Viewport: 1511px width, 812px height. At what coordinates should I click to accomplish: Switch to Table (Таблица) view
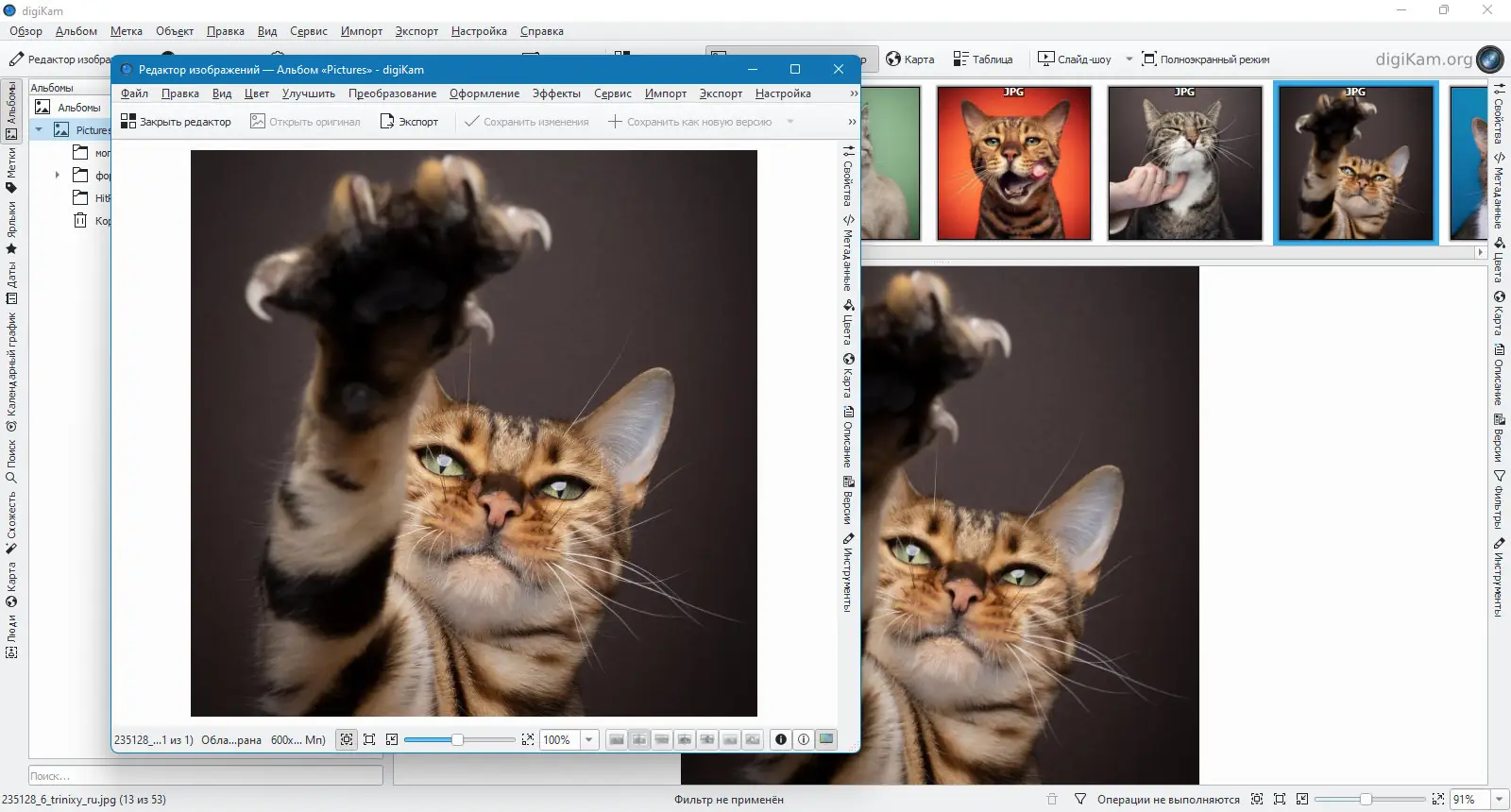[x=982, y=59]
